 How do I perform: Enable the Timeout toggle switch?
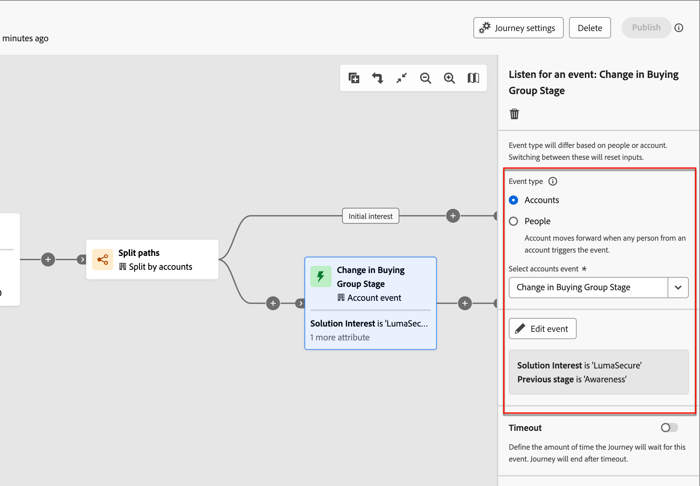coord(669,428)
